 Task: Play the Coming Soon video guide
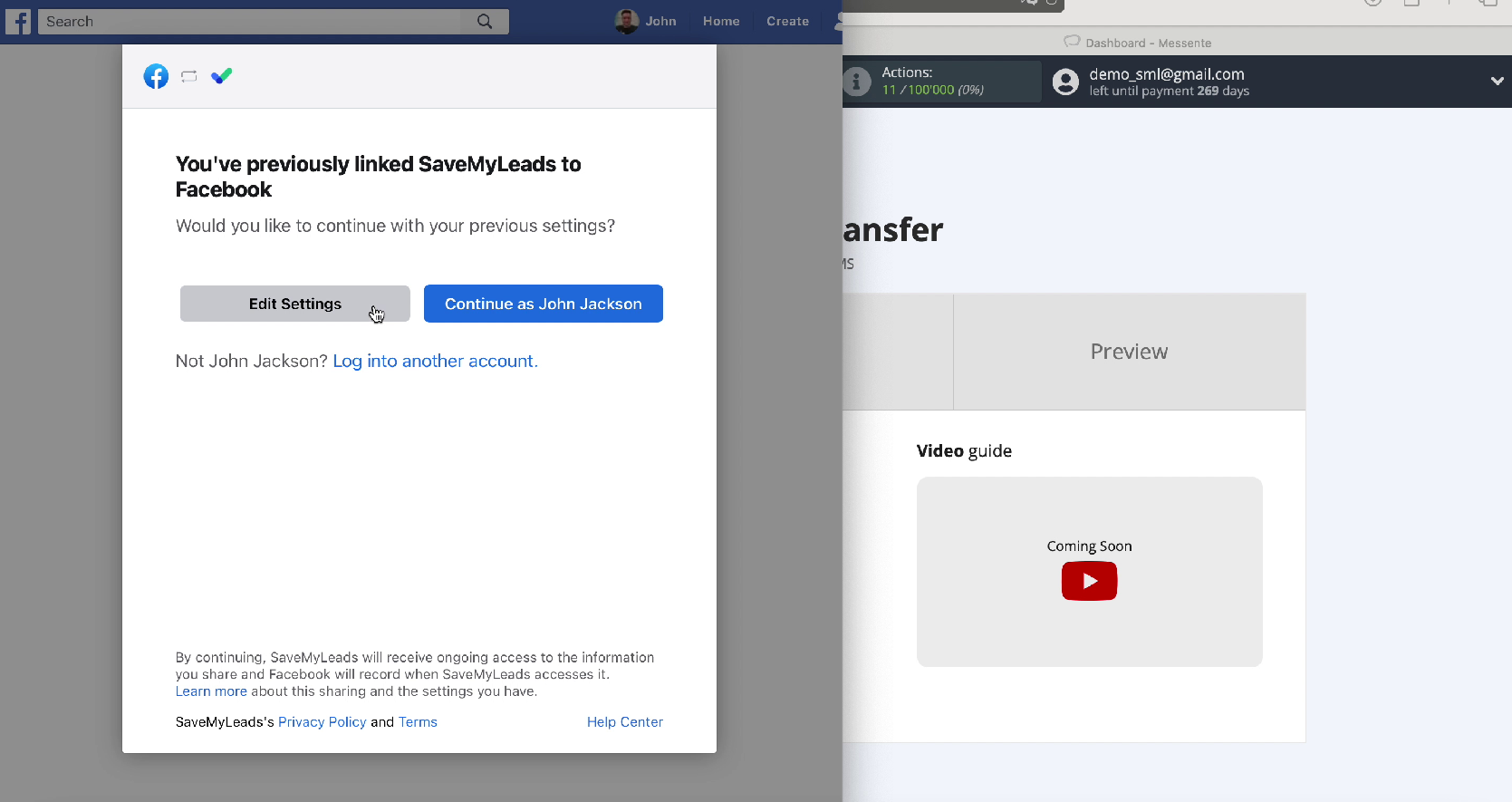pyautogui.click(x=1089, y=581)
